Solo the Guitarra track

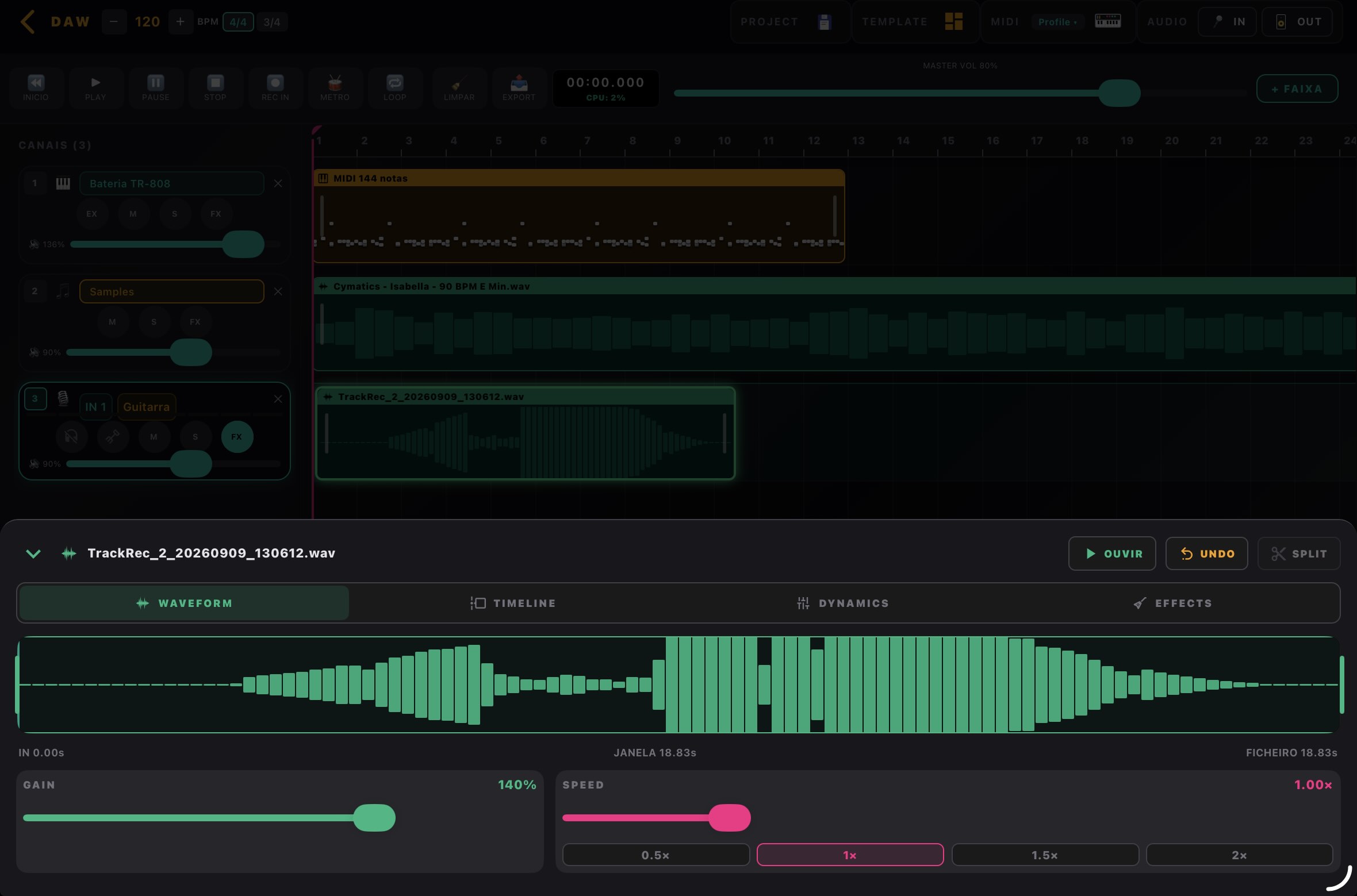[195, 437]
